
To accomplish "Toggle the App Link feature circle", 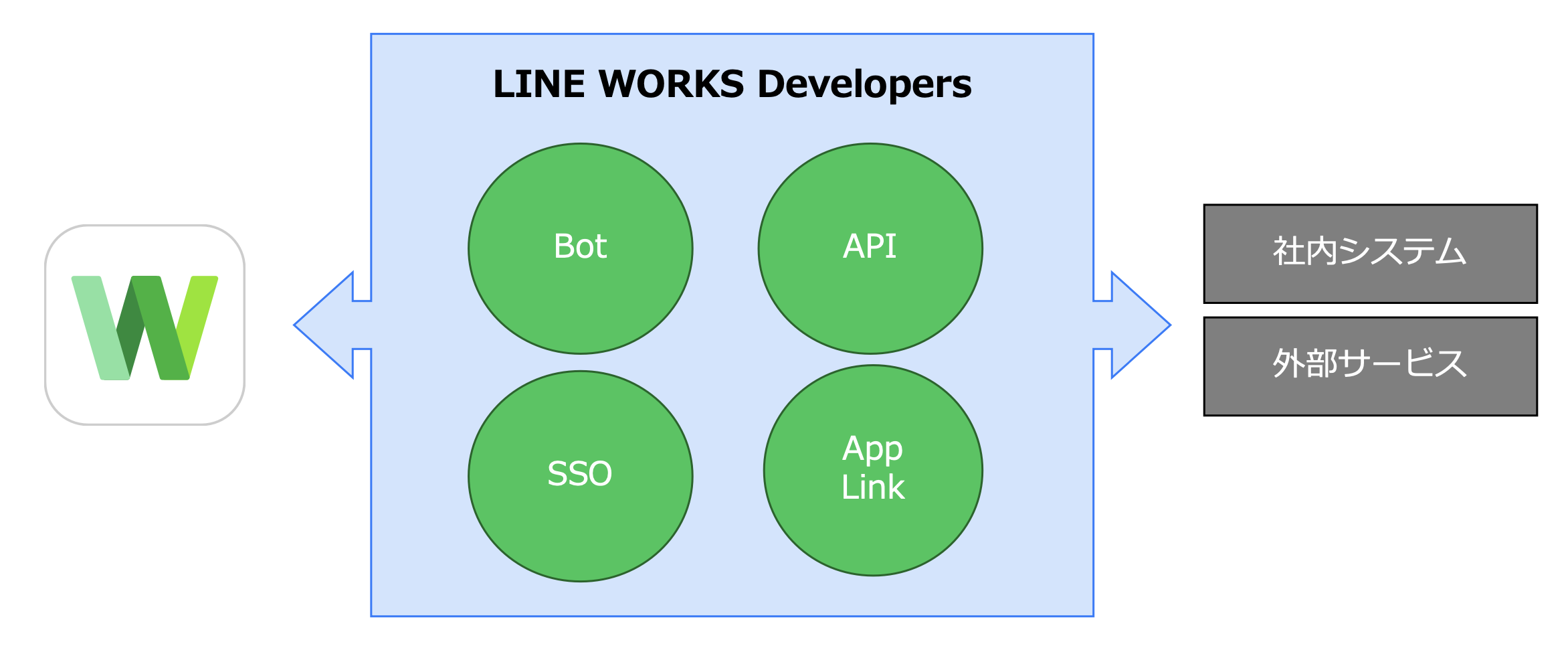I will (x=871, y=469).
